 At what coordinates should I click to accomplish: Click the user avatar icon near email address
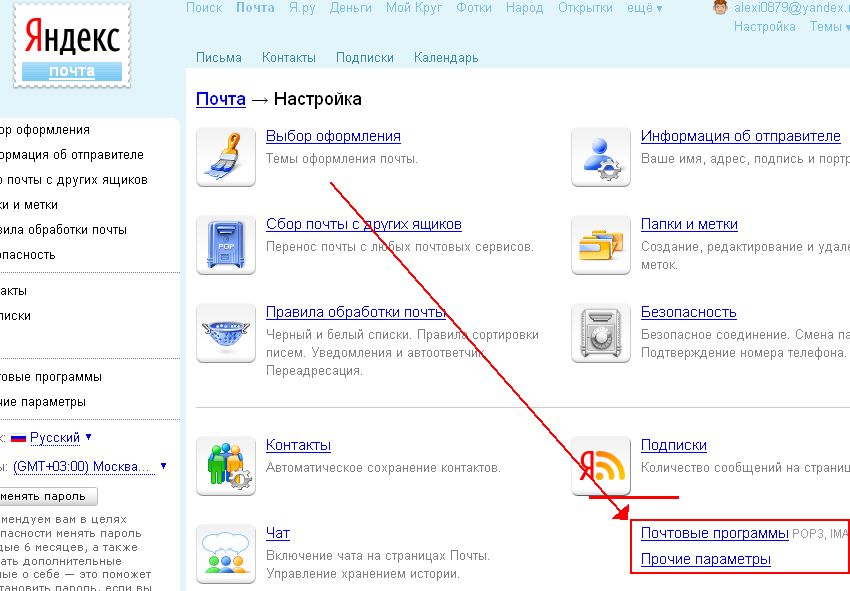(720, 7)
